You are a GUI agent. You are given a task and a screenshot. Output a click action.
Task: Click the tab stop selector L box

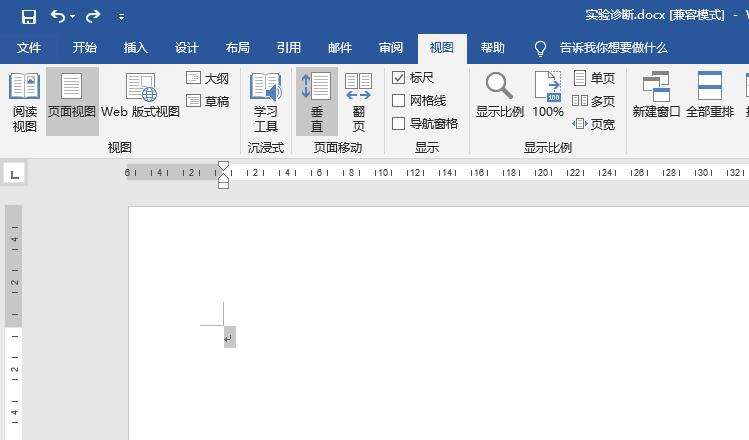[14, 173]
